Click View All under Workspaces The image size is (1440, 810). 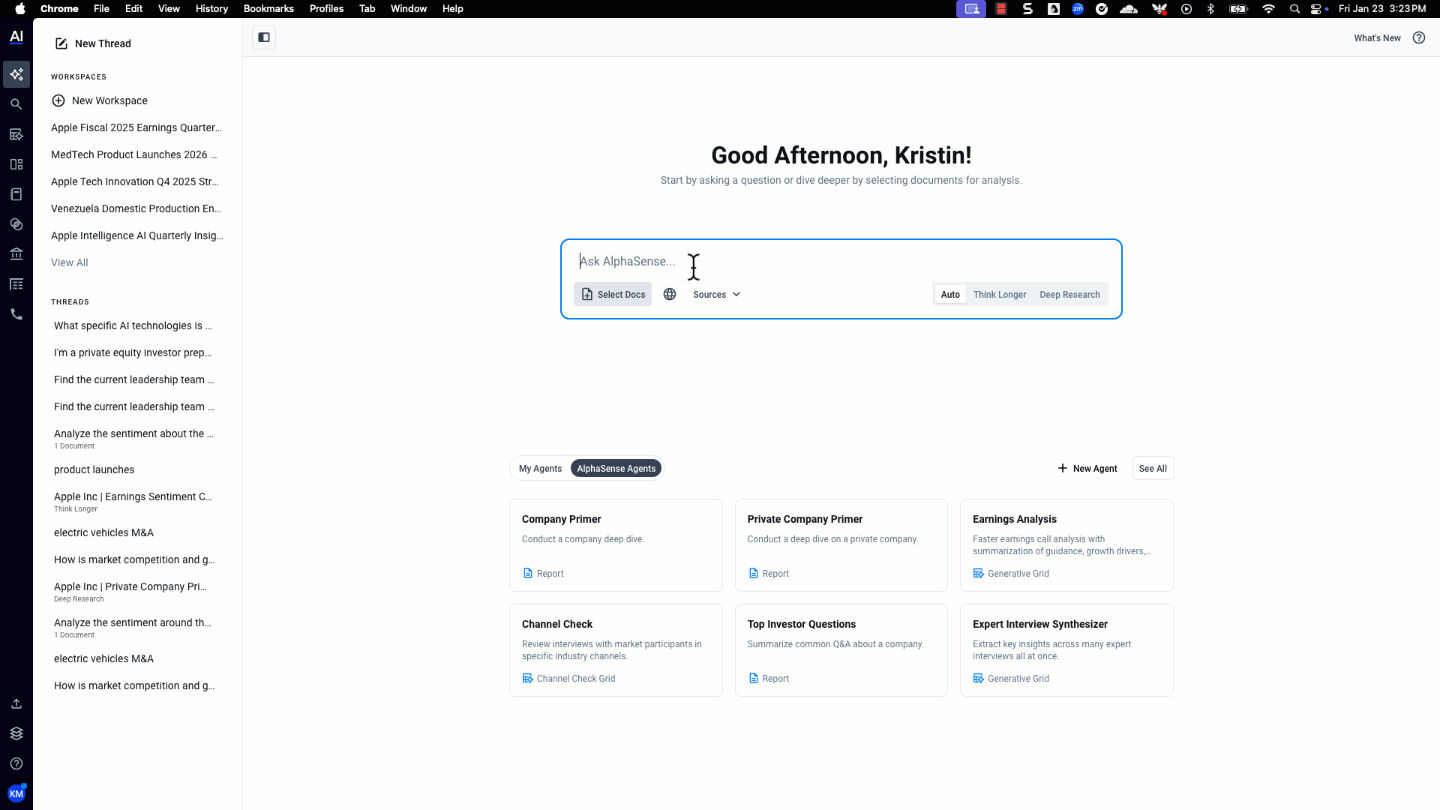click(x=70, y=263)
